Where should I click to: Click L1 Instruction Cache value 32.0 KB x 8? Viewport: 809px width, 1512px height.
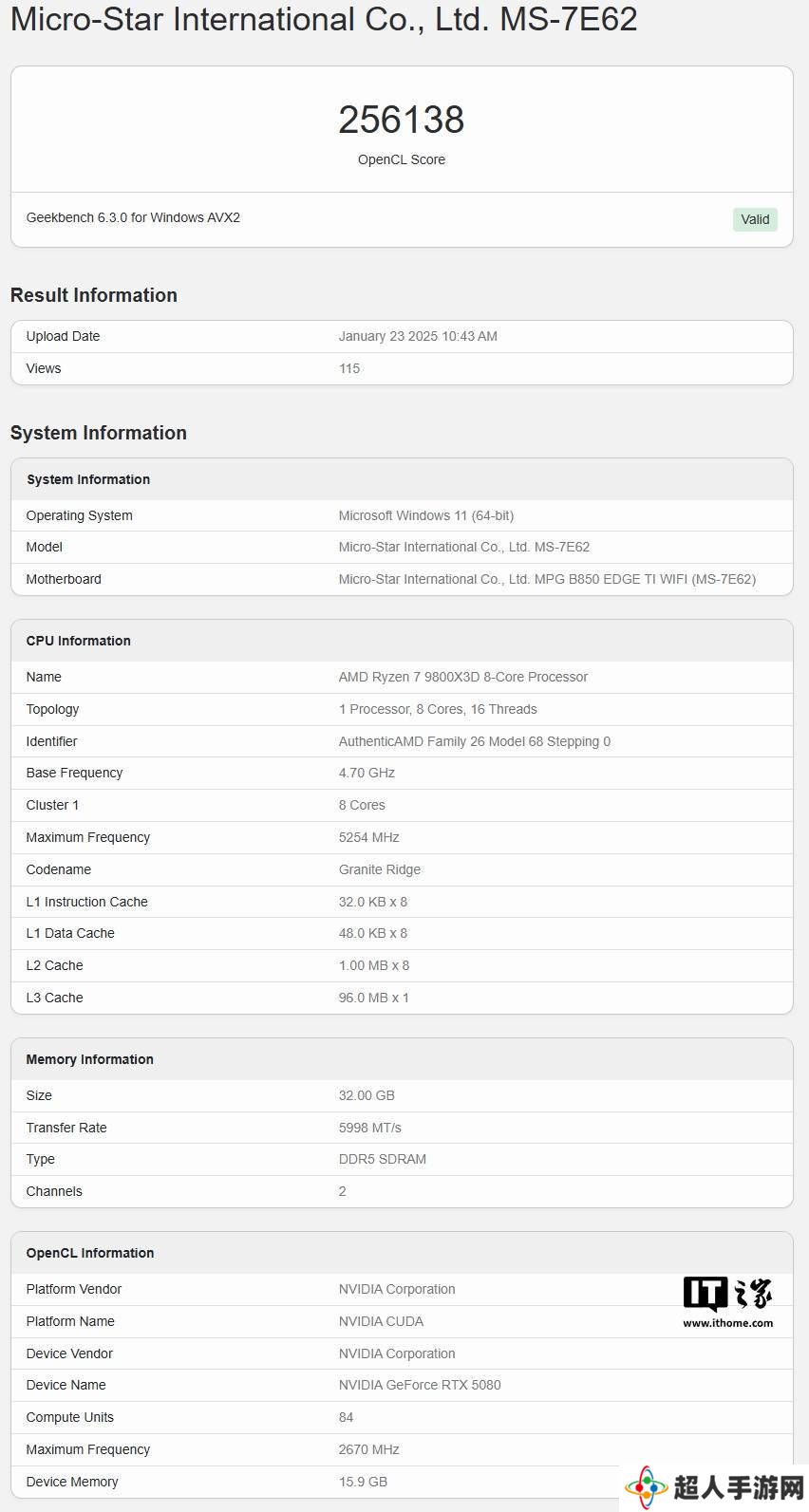click(373, 902)
